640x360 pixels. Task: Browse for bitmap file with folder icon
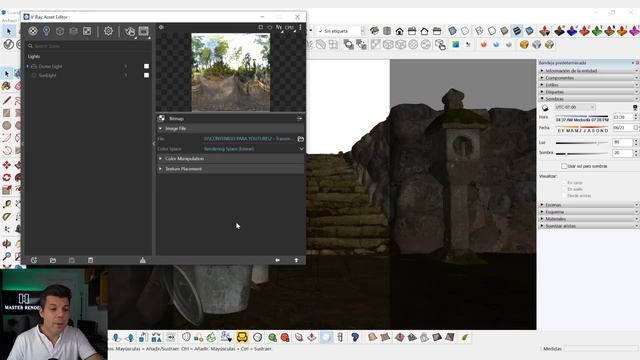[301, 139]
